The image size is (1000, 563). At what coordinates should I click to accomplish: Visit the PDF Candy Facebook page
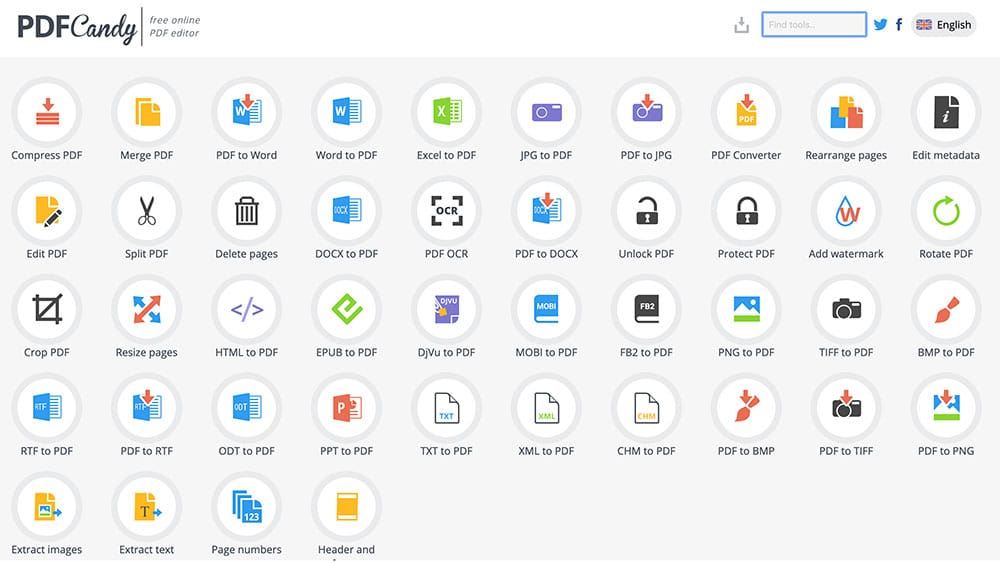[x=899, y=25]
